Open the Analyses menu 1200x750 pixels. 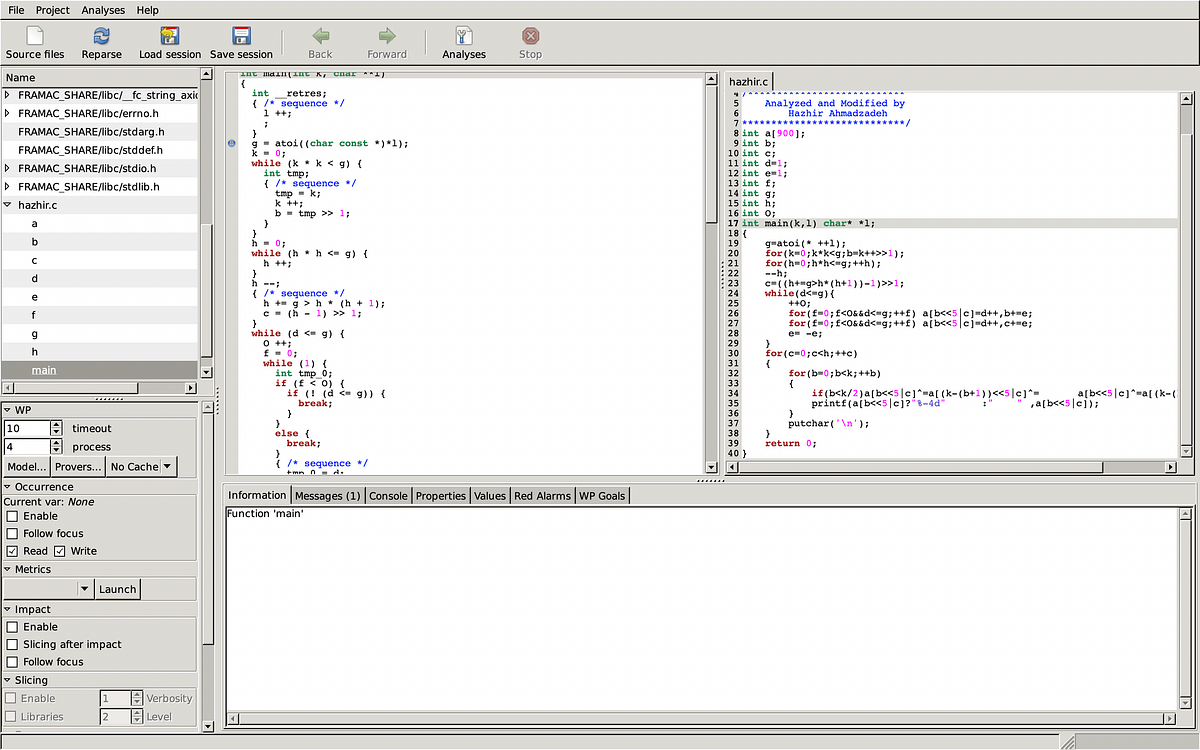point(103,10)
